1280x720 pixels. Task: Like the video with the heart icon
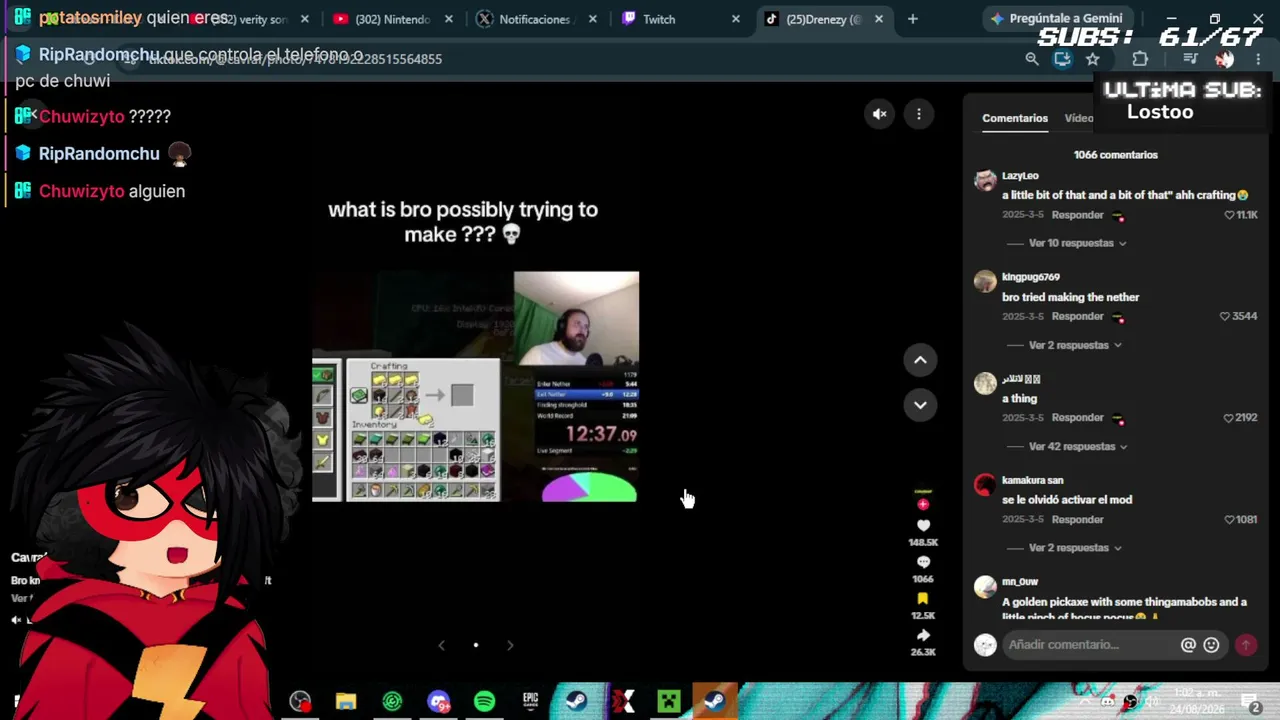point(923,526)
